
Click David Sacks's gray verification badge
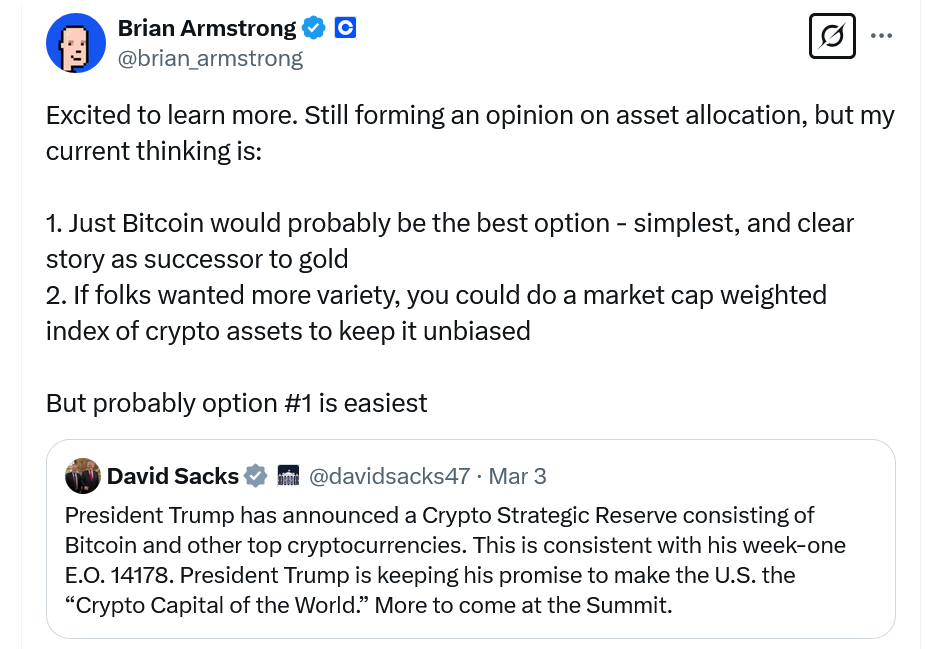pyautogui.click(x=256, y=476)
